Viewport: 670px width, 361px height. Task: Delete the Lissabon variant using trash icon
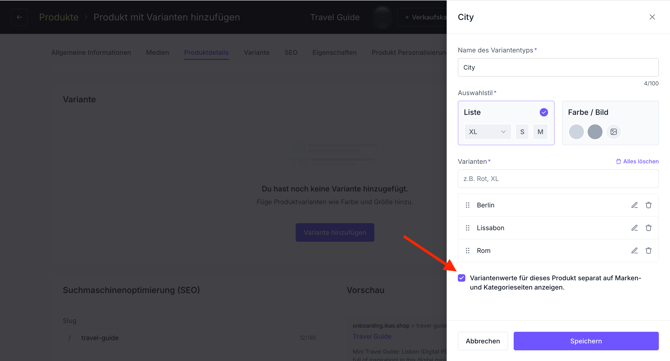(x=648, y=228)
